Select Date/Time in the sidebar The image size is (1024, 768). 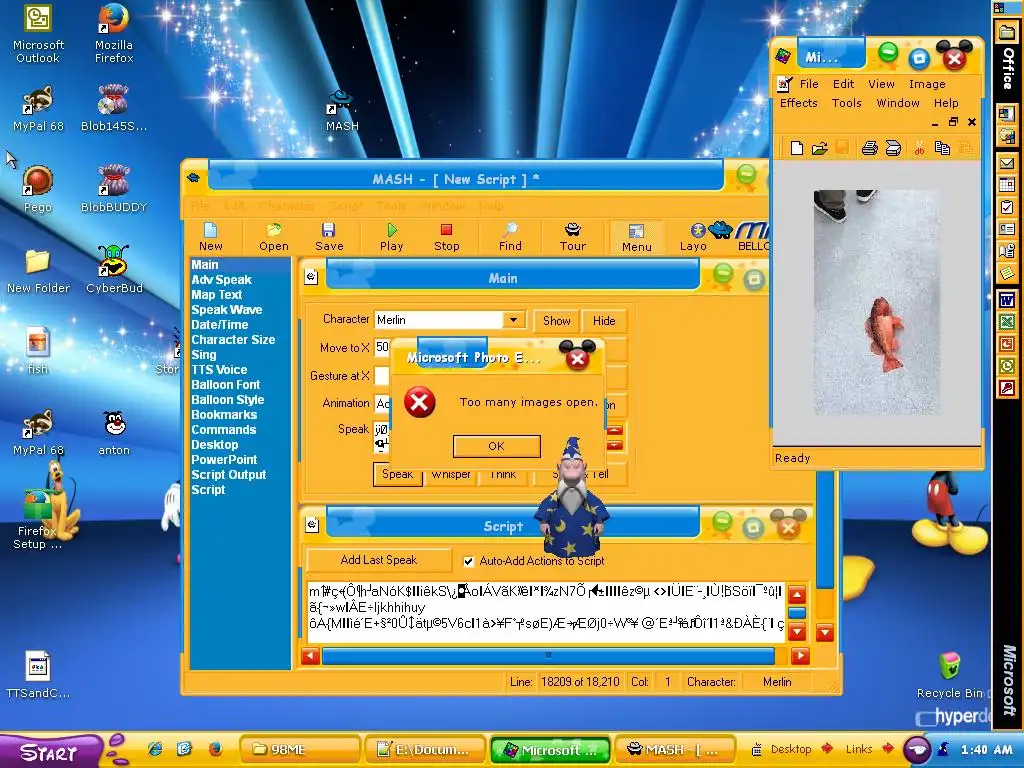(x=219, y=325)
